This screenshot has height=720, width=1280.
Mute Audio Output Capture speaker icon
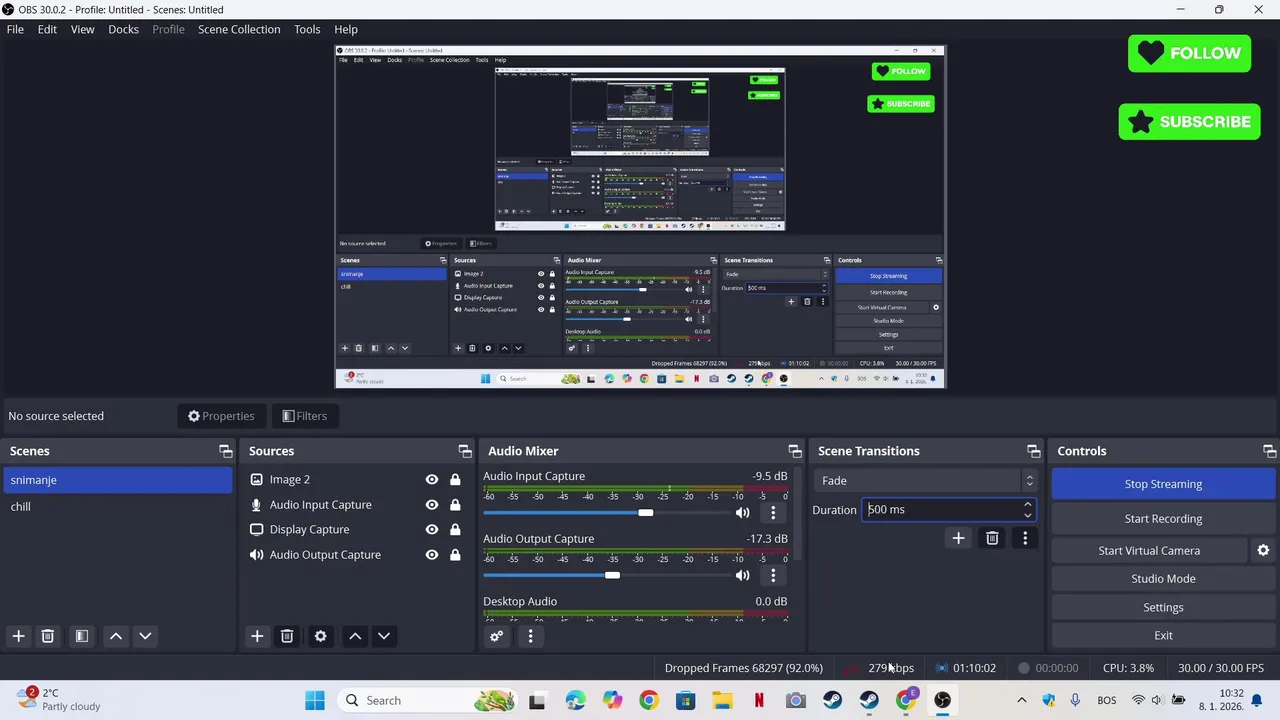click(x=742, y=575)
